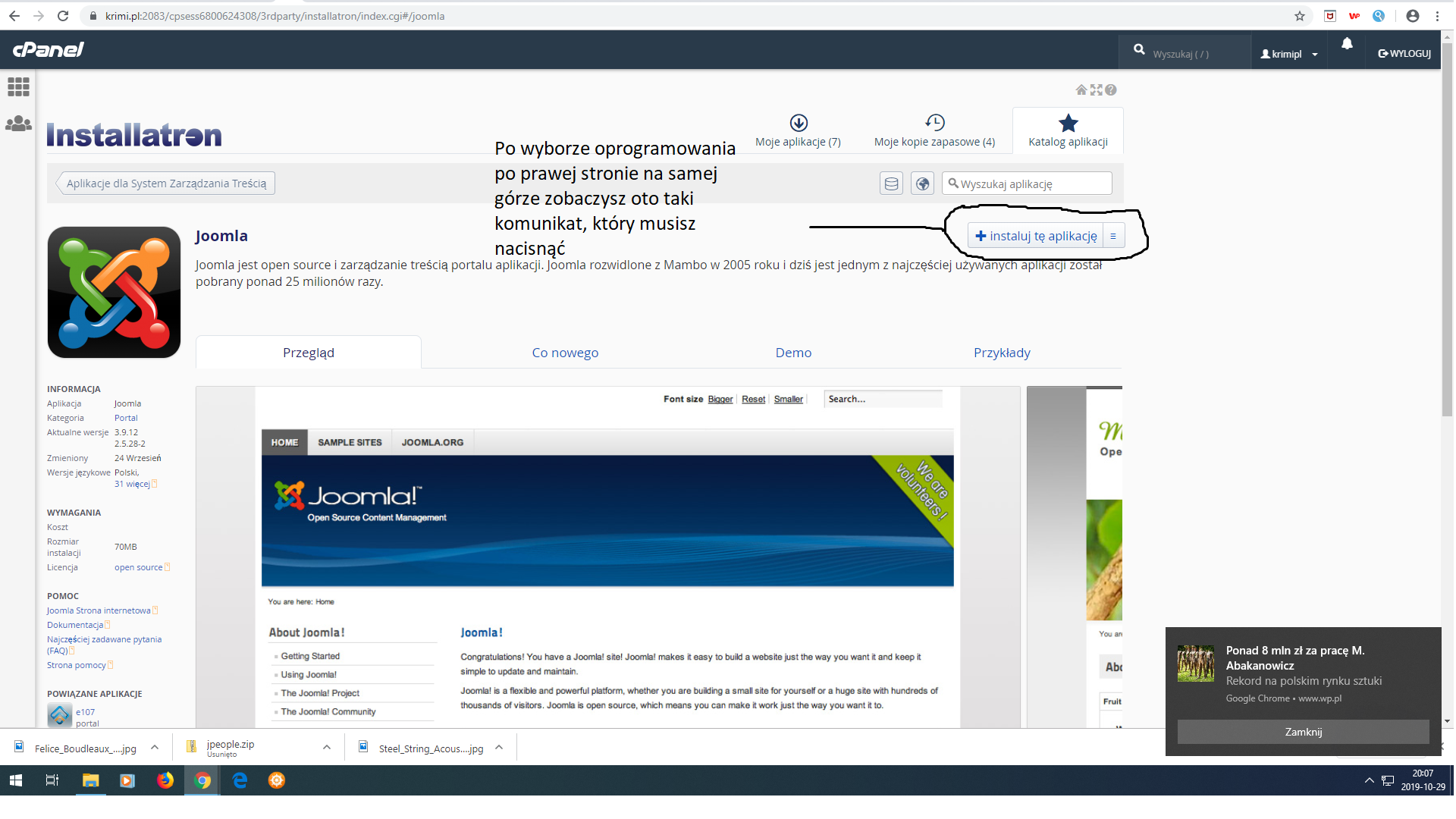Select Katalog aplikacji star icon

click(1068, 123)
